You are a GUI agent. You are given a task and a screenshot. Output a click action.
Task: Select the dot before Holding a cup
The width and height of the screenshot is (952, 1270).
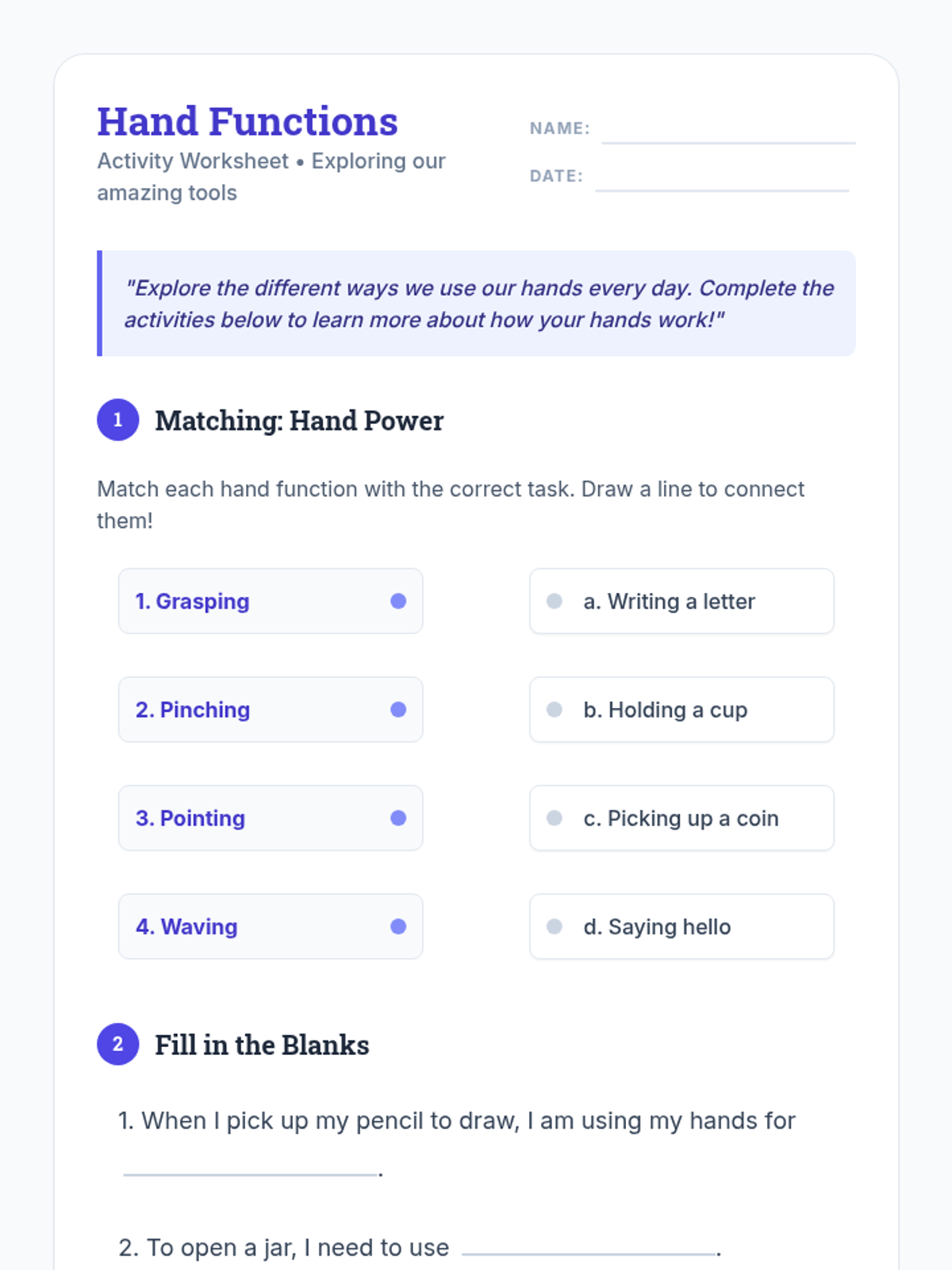555,710
